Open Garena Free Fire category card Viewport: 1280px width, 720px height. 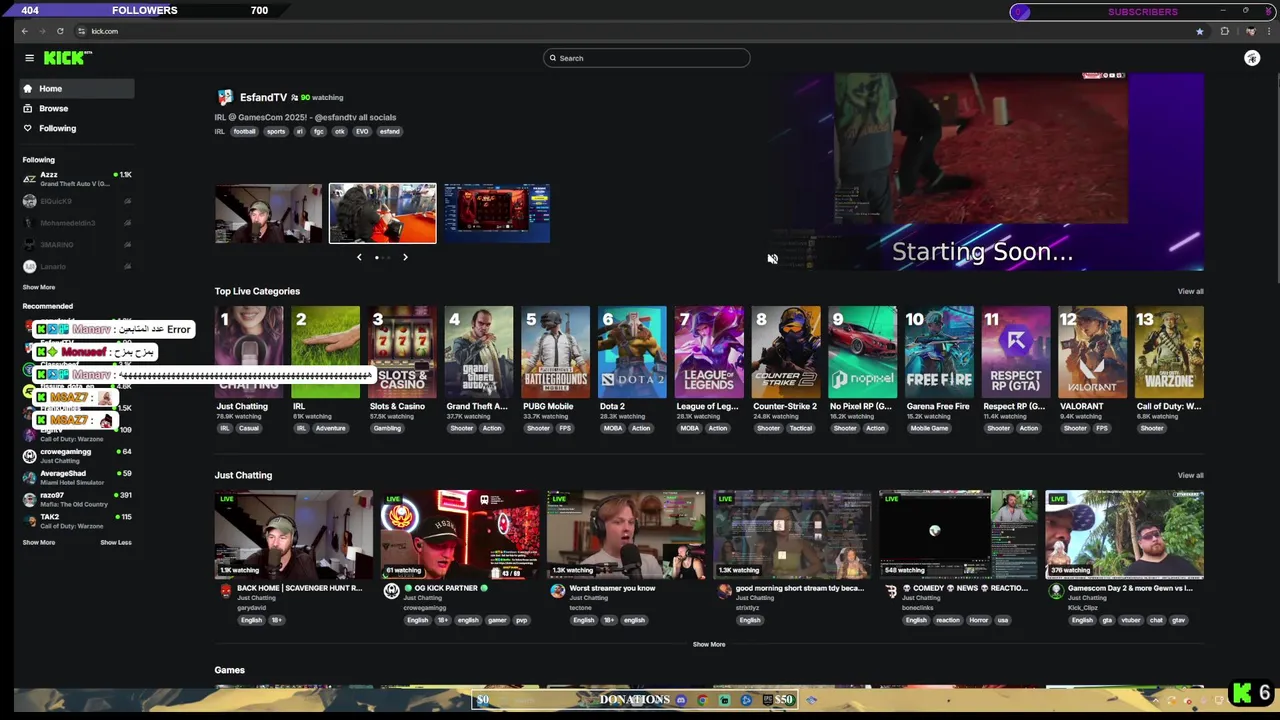939,352
